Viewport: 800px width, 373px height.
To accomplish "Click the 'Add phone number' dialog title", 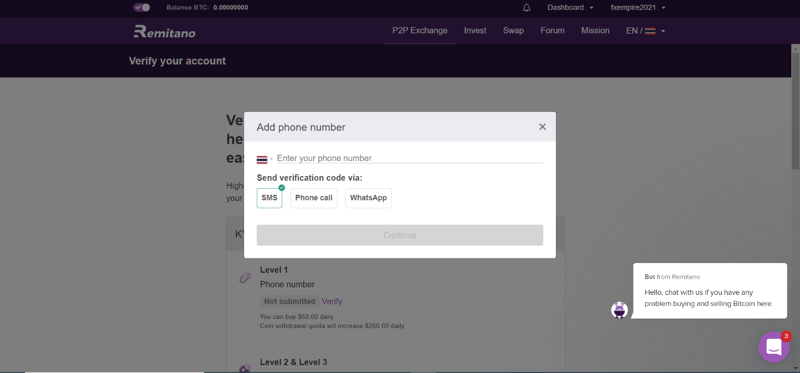I will coord(301,127).
